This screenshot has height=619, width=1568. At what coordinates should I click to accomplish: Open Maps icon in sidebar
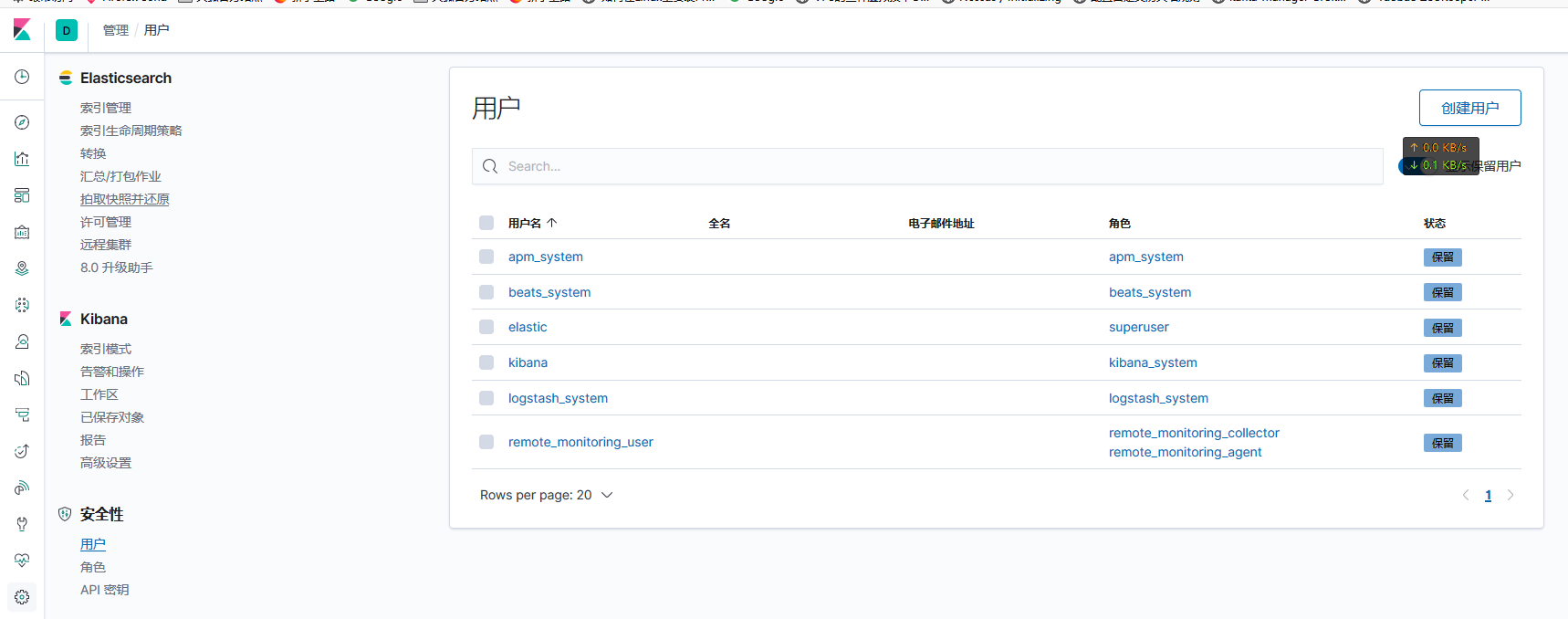point(22,268)
